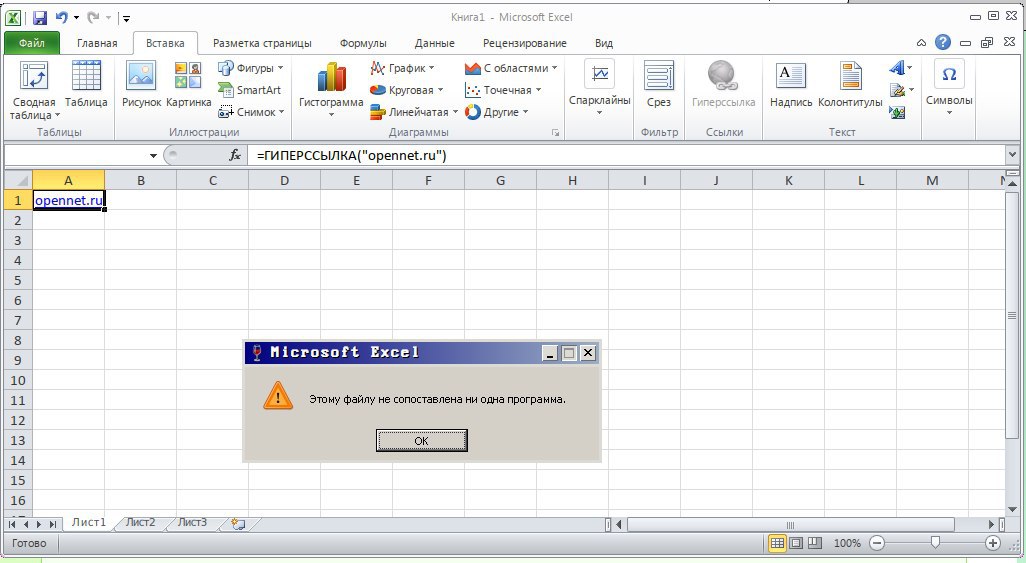Viewport: 1026px width, 563px height.
Task: Go to the last sheet tab arrow
Action: tap(53, 524)
